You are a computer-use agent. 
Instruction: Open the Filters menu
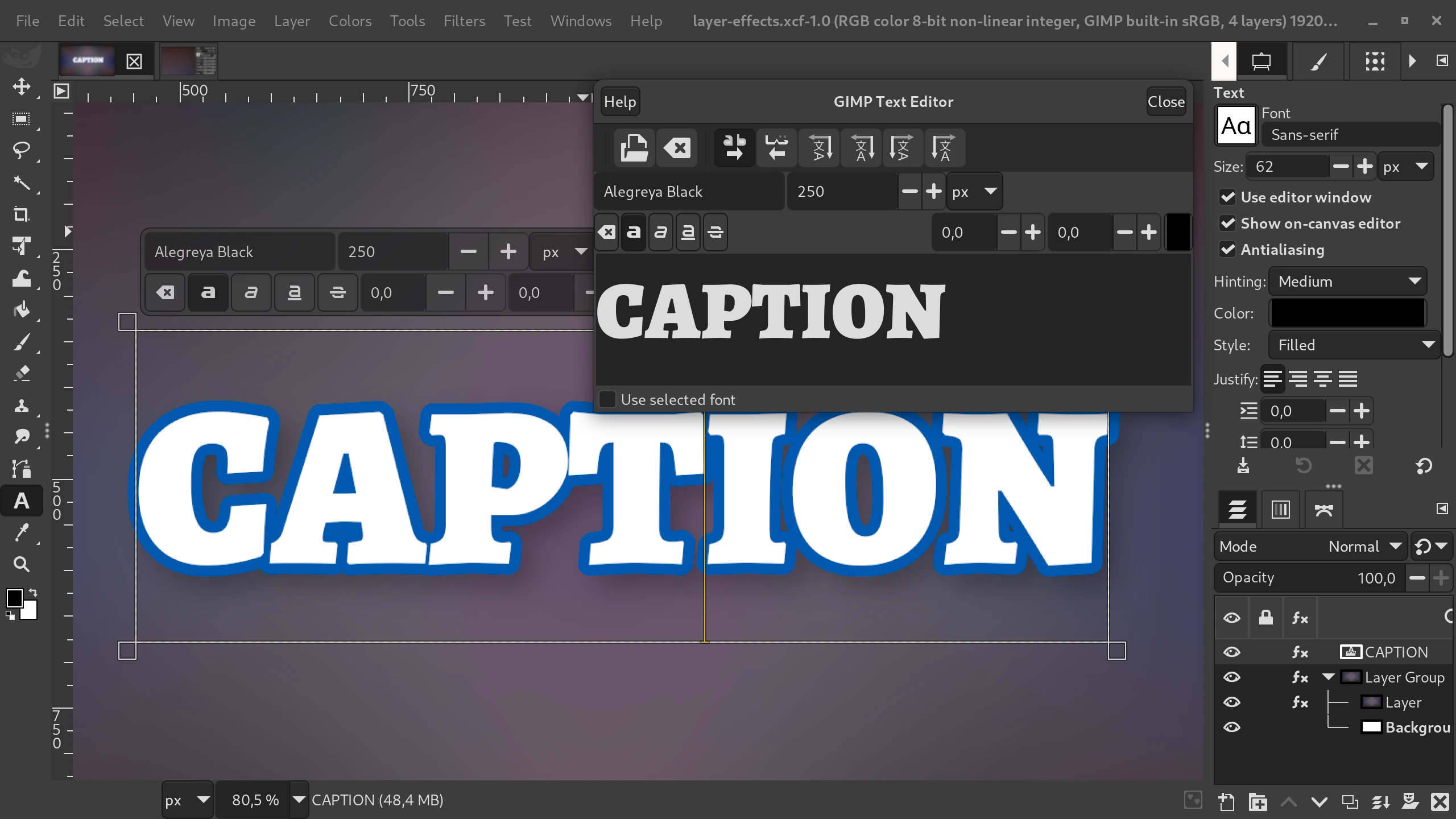[x=463, y=20]
